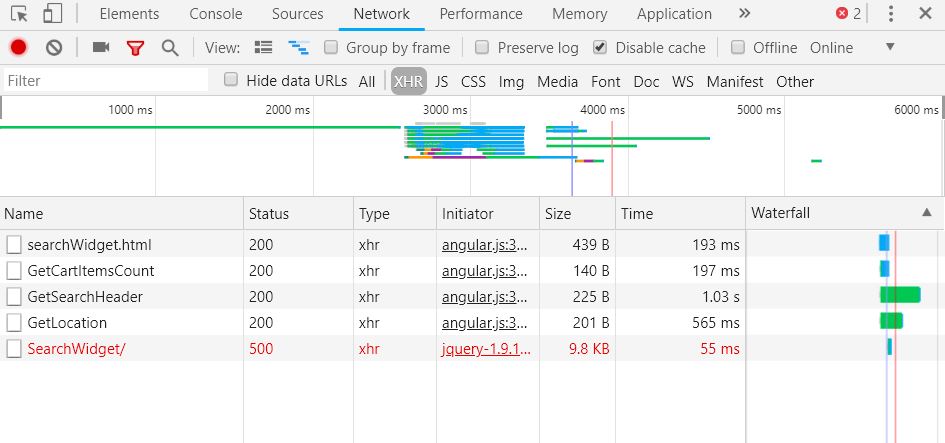This screenshot has height=443, width=945.
Task: Enable Group by frame checkbox
Action: pos(331,47)
